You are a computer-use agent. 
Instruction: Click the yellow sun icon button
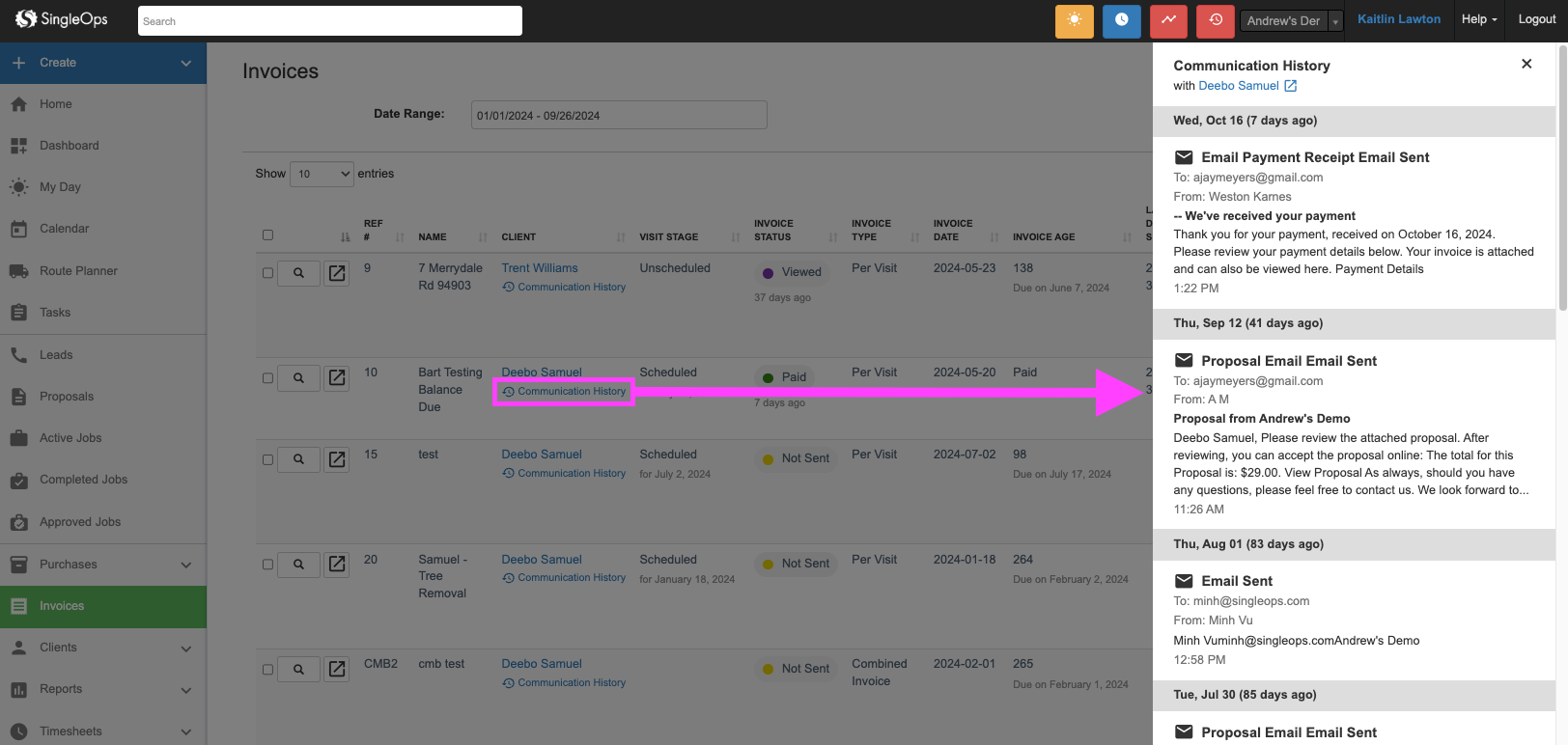pos(1074,21)
